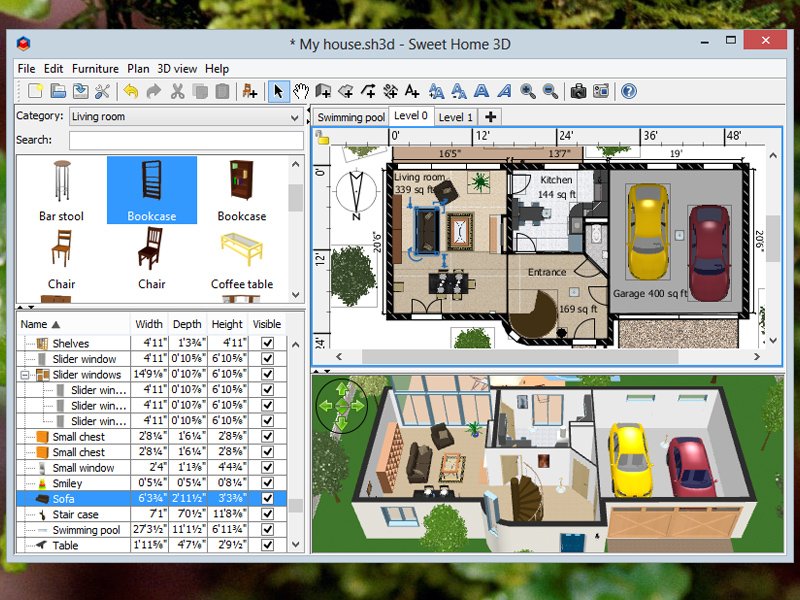The image size is (800, 600).
Task: Uncheck Visible for the Sofa row
Action: (x=267, y=498)
